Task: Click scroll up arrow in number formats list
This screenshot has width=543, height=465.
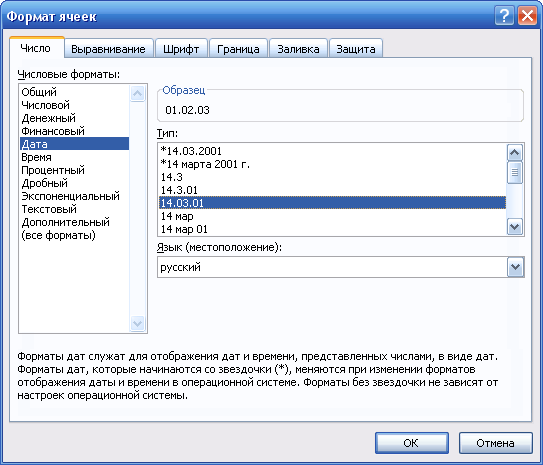Action: coord(137,93)
